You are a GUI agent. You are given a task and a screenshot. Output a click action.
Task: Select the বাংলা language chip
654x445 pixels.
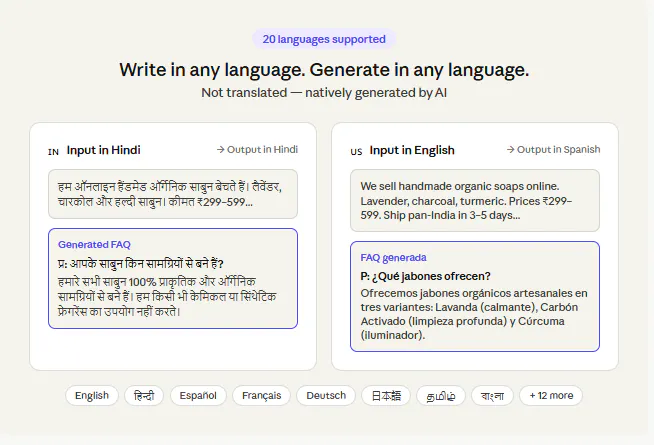tap(492, 395)
